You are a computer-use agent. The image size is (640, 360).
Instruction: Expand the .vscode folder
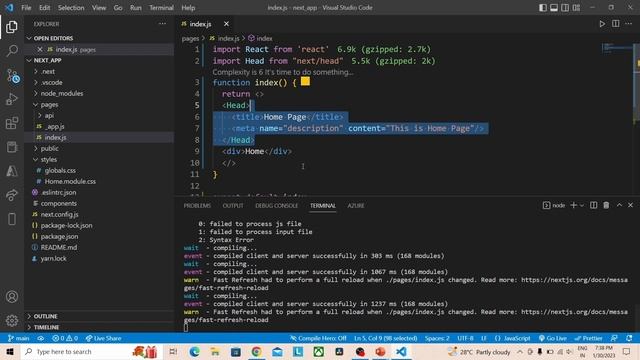[x=51, y=82]
